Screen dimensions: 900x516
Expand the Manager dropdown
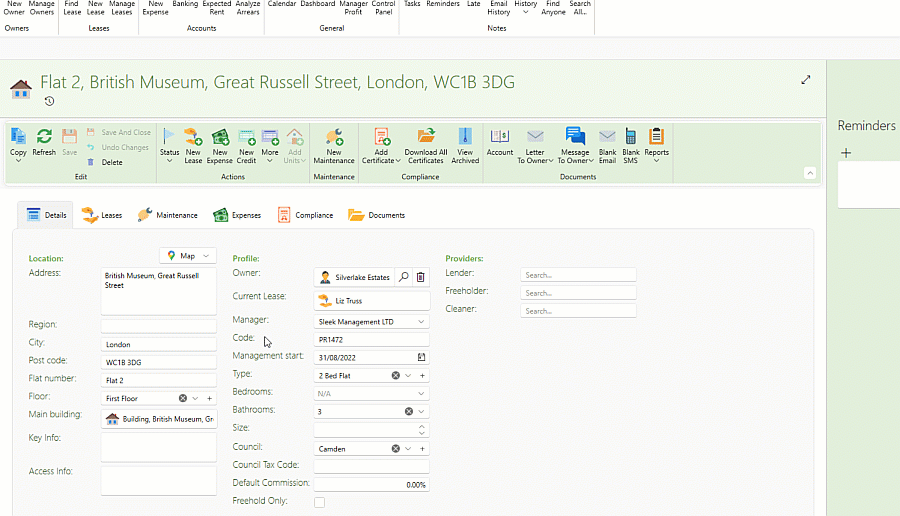coord(421,322)
